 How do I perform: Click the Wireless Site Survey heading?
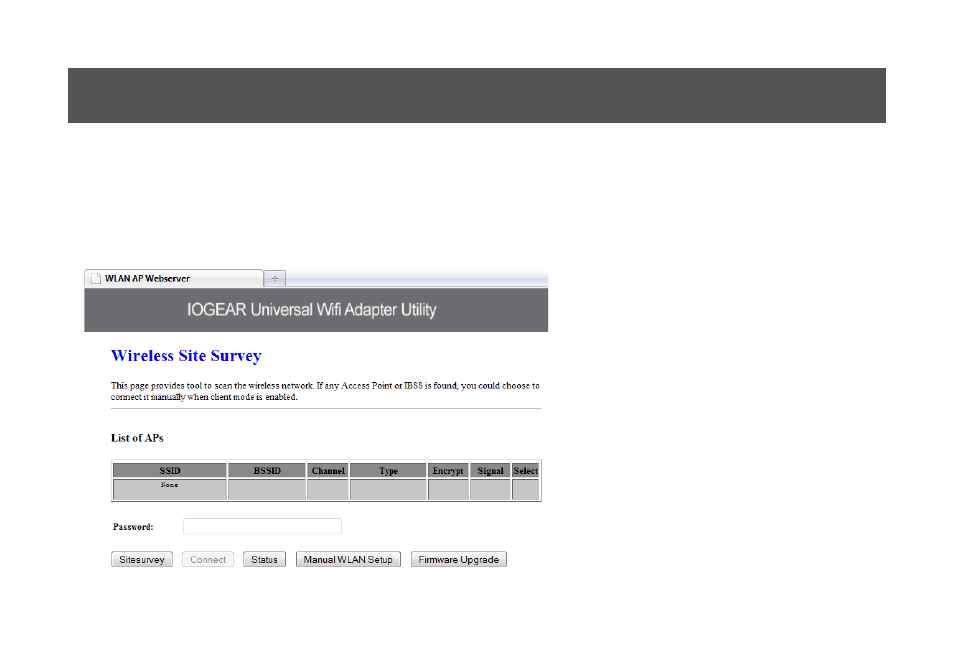click(x=186, y=355)
